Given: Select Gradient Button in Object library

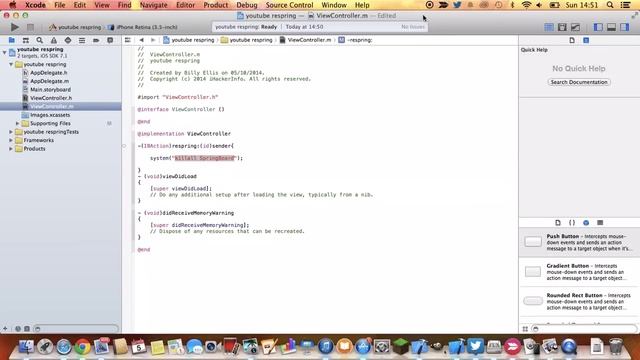Looking at the screenshot, I should coord(579,272).
